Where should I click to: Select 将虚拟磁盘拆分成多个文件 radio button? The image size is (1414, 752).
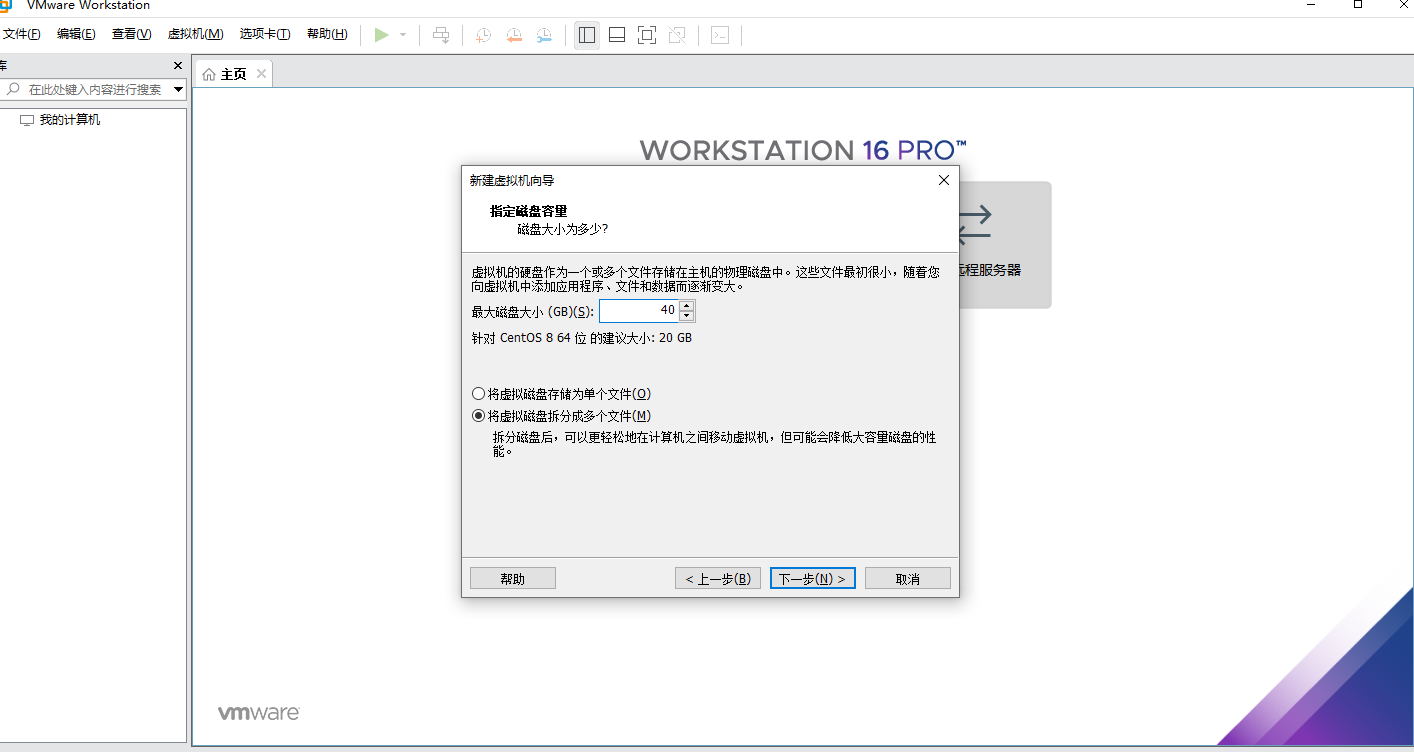pos(478,416)
